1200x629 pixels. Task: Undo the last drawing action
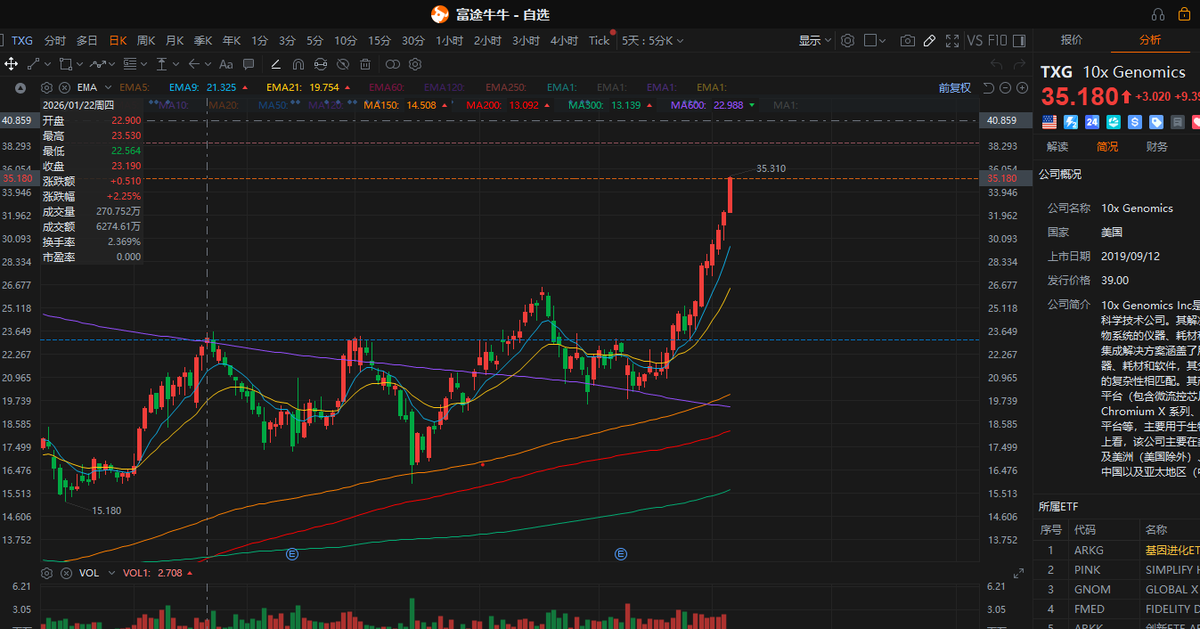[997, 64]
